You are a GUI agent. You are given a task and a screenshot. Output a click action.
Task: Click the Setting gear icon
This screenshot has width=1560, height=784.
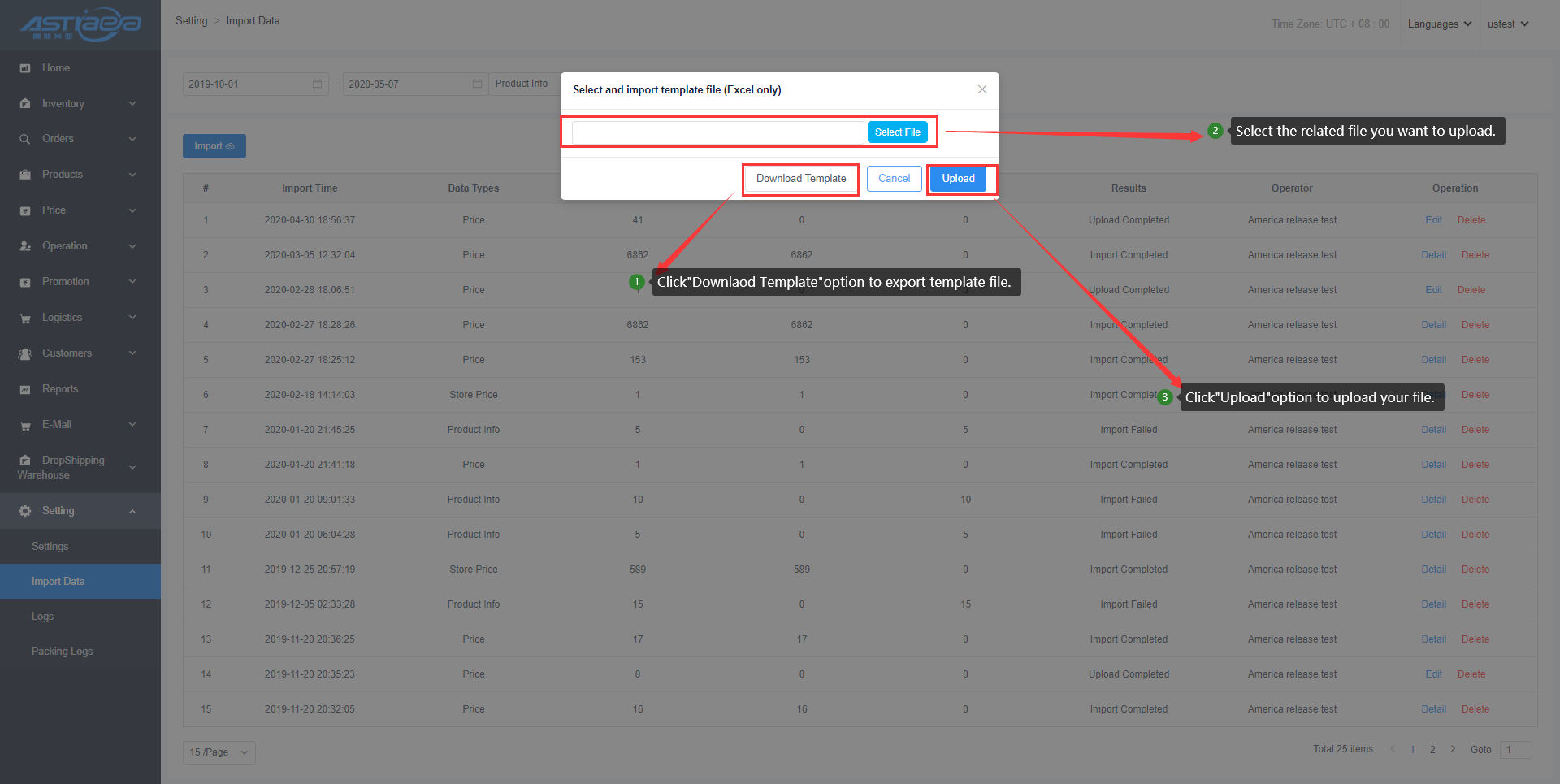(25, 511)
